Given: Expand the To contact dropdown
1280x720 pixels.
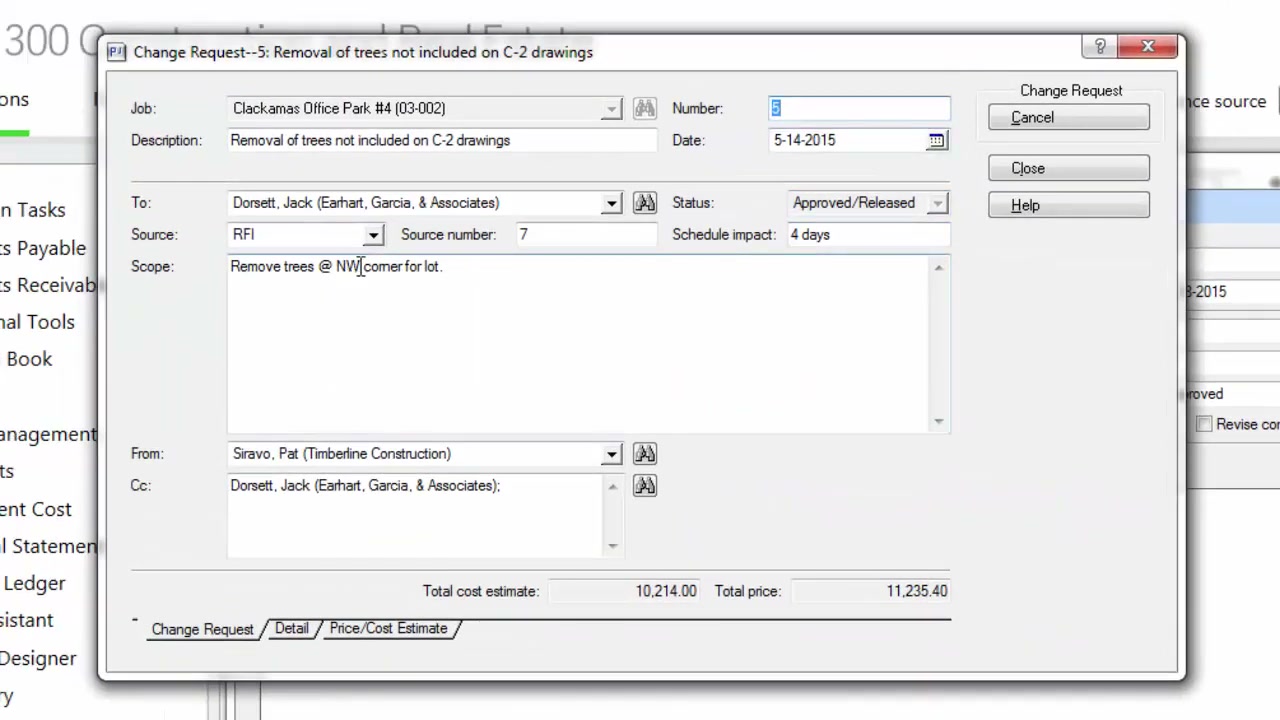Looking at the screenshot, I should 611,203.
